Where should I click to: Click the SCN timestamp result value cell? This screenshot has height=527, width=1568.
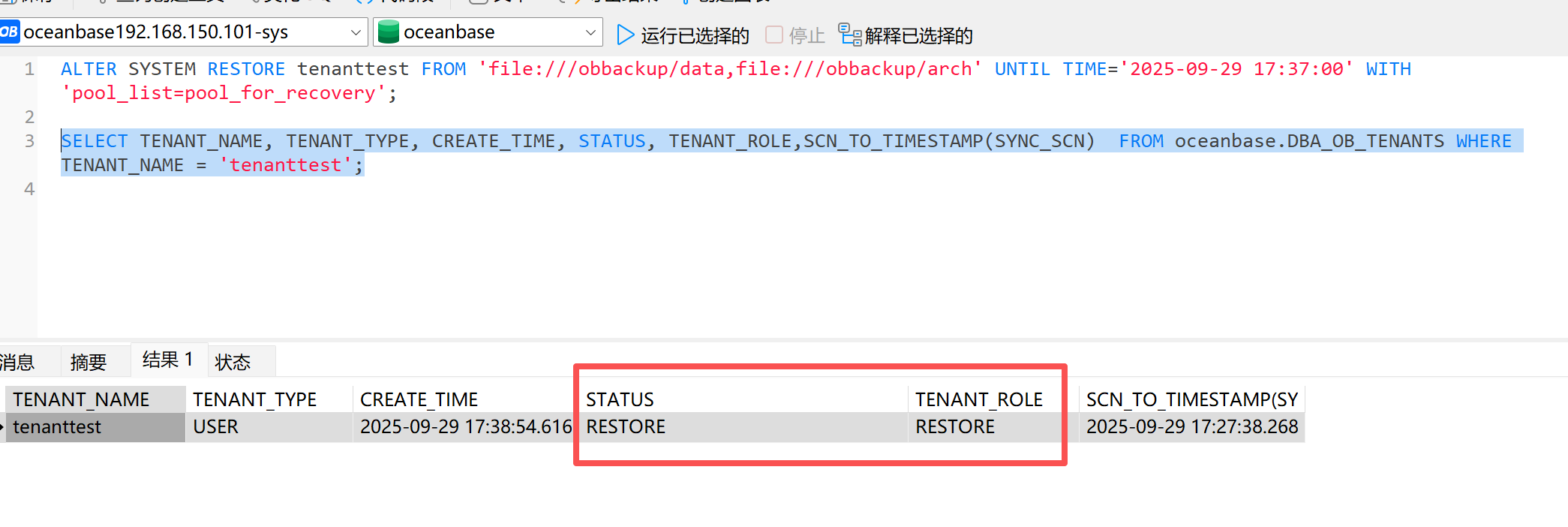1191,426
